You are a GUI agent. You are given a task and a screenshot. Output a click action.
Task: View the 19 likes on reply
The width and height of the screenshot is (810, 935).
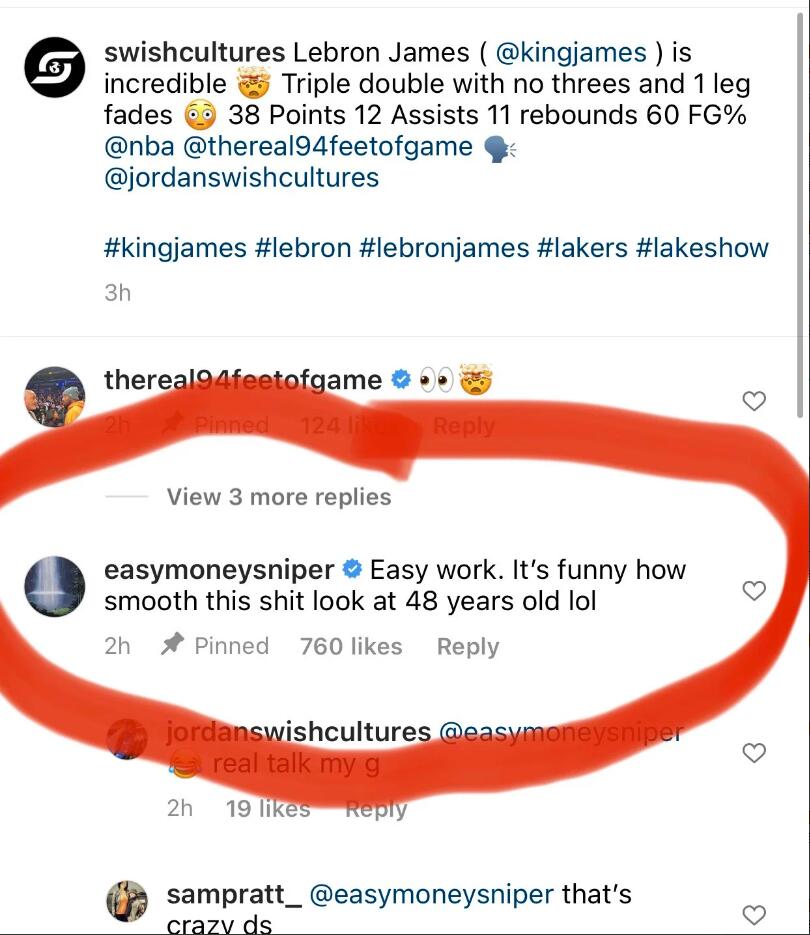point(268,809)
